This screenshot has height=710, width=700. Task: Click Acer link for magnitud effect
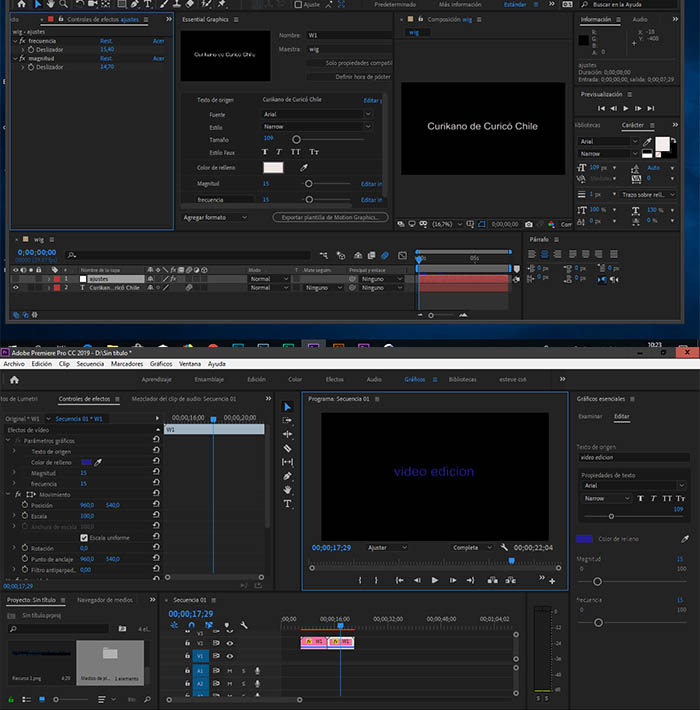[x=158, y=58]
